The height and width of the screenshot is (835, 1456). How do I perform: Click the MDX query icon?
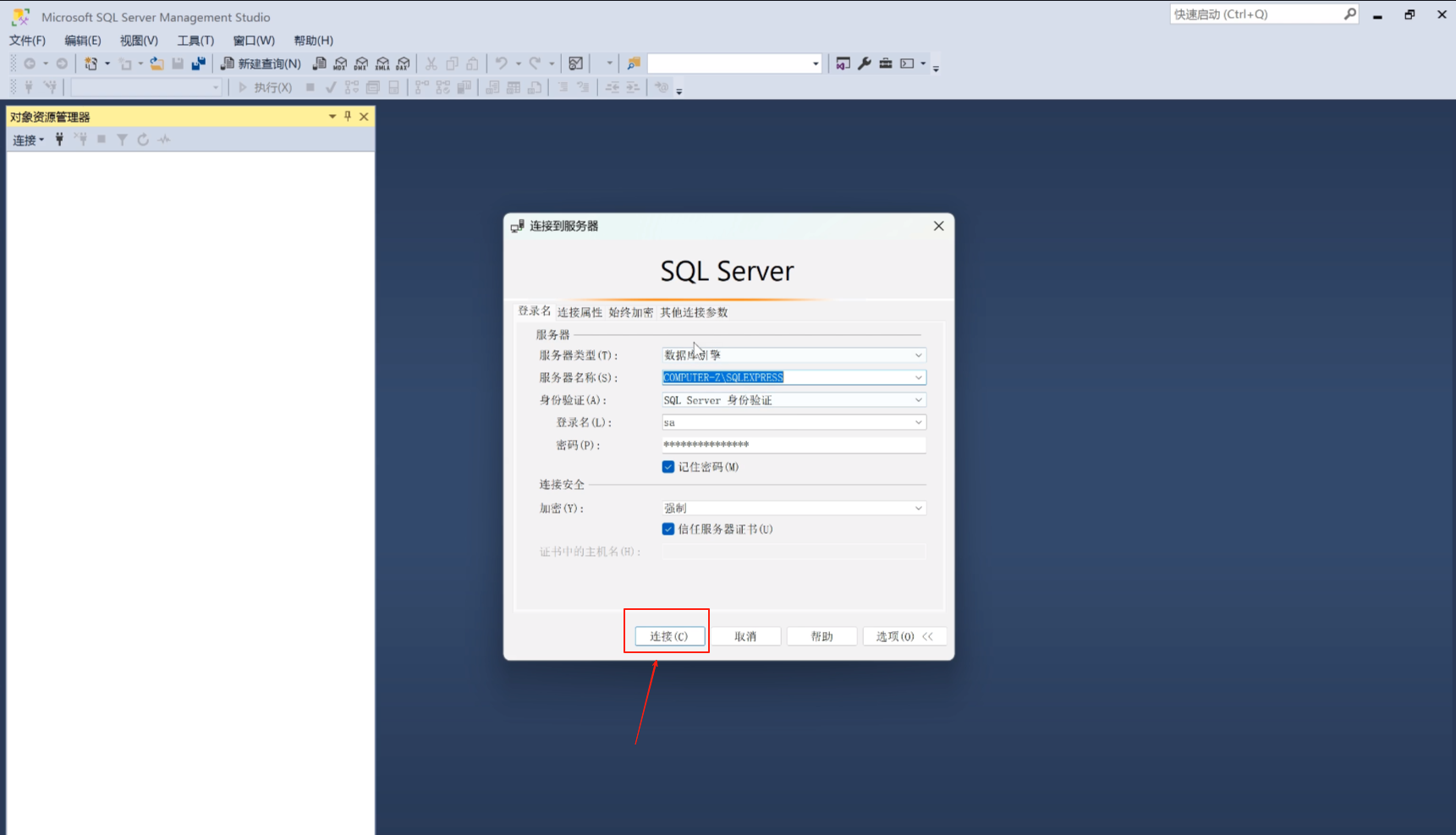[x=340, y=63]
